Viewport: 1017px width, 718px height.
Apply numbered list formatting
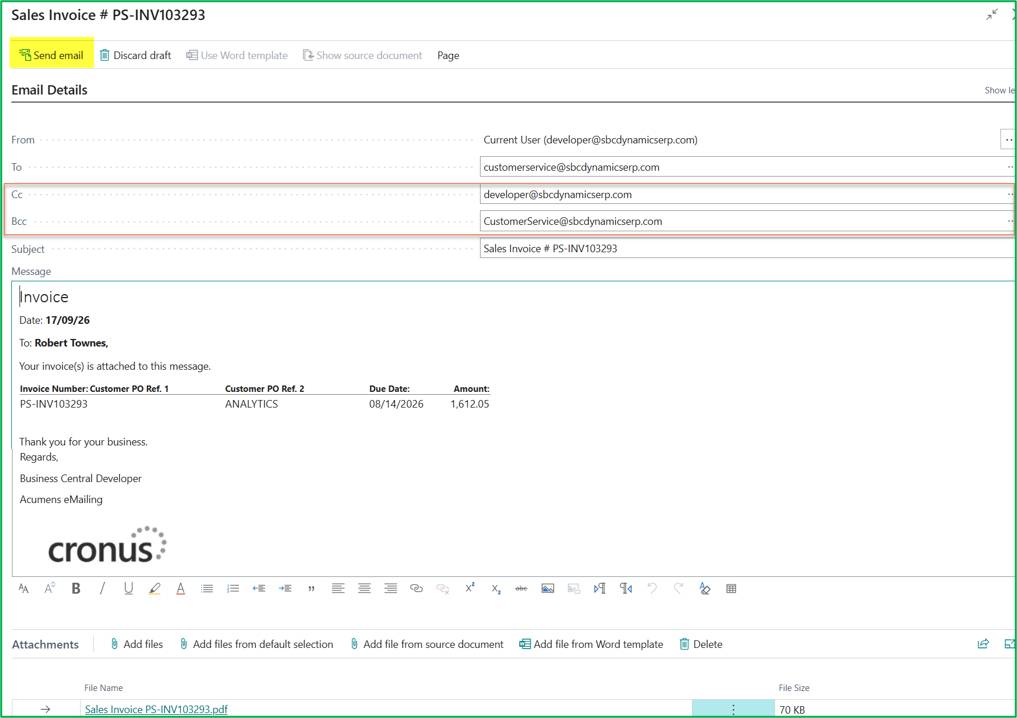pyautogui.click(x=233, y=588)
